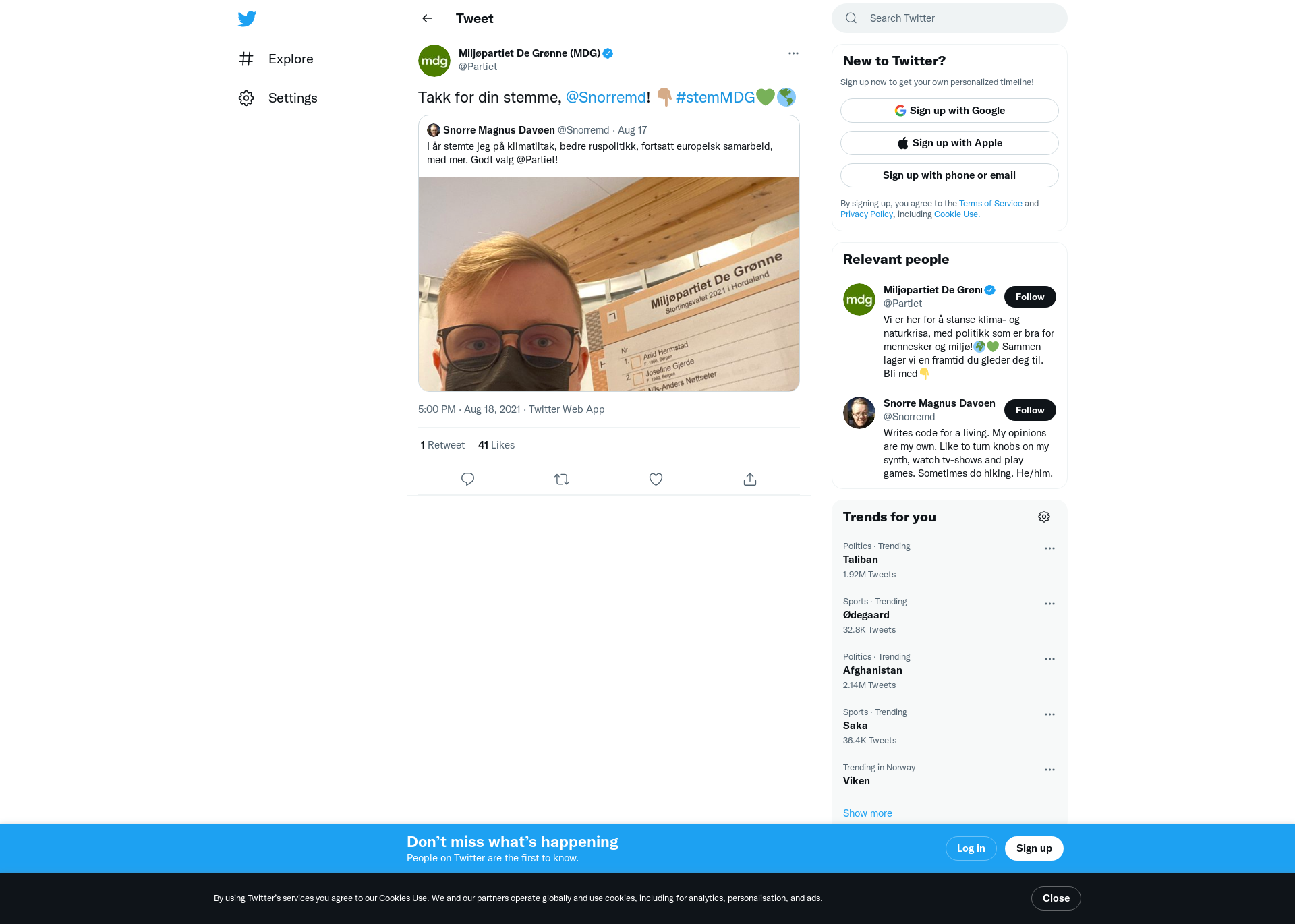Follow Snorre Magnus Davøen account

click(x=1030, y=410)
